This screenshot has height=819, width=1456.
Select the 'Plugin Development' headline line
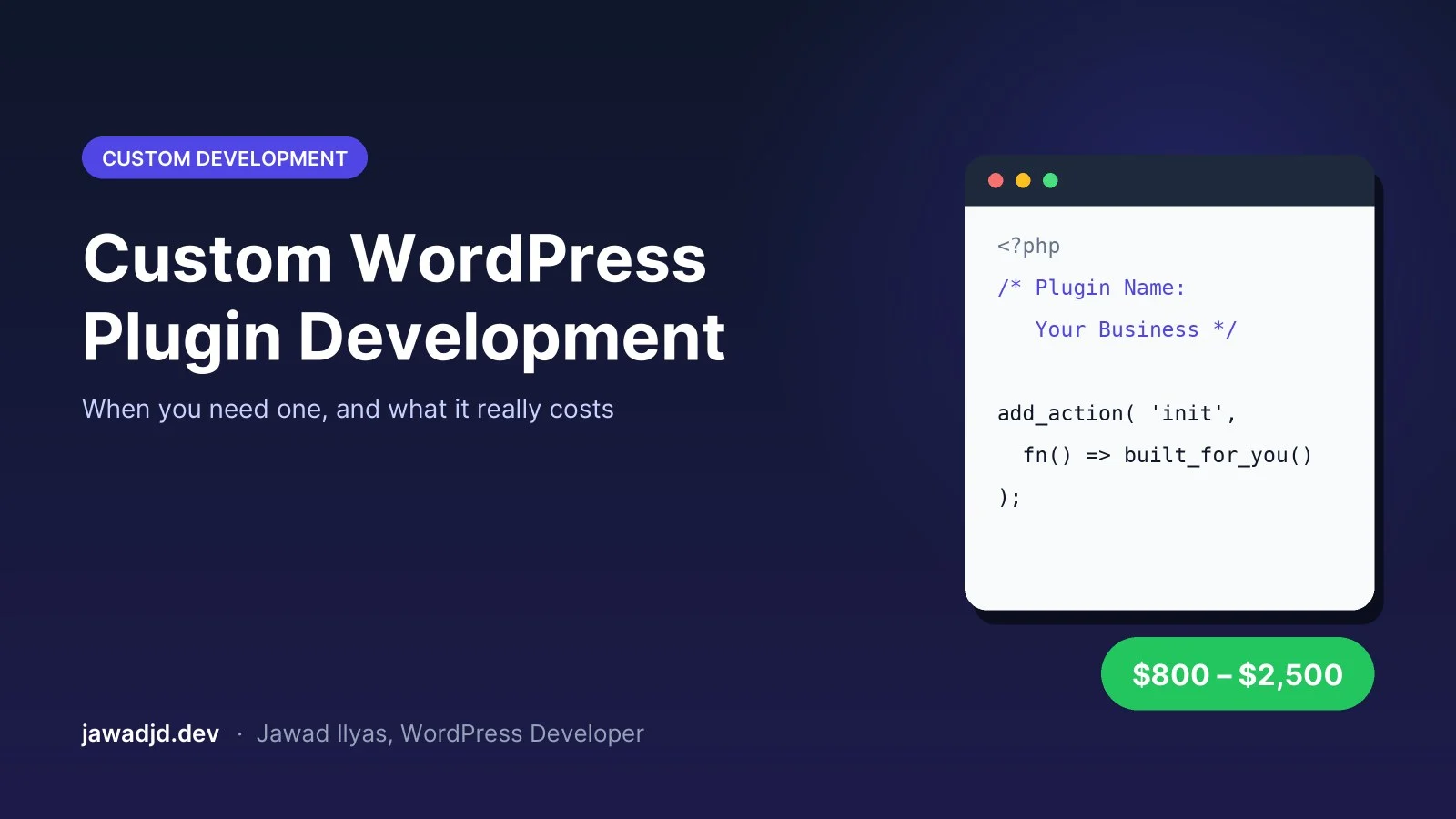point(404,338)
